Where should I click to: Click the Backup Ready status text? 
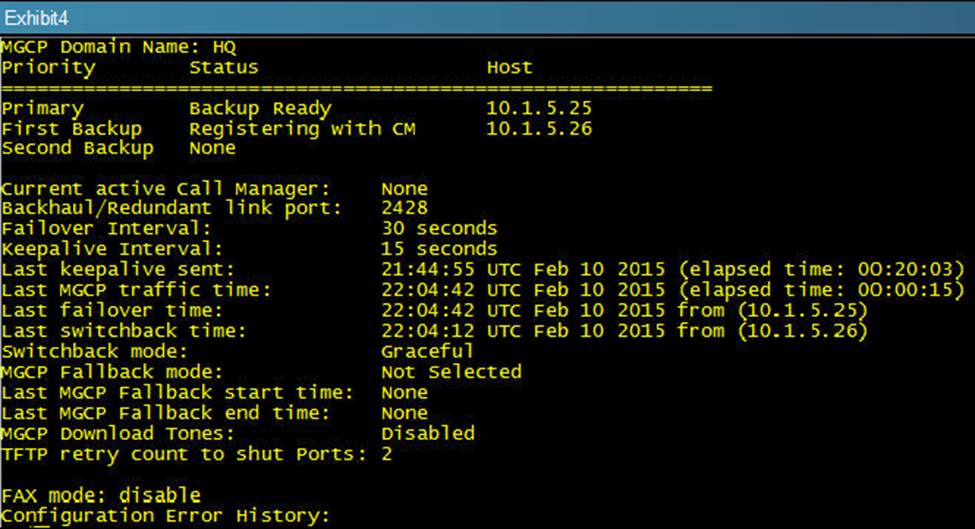pyautogui.click(x=260, y=108)
